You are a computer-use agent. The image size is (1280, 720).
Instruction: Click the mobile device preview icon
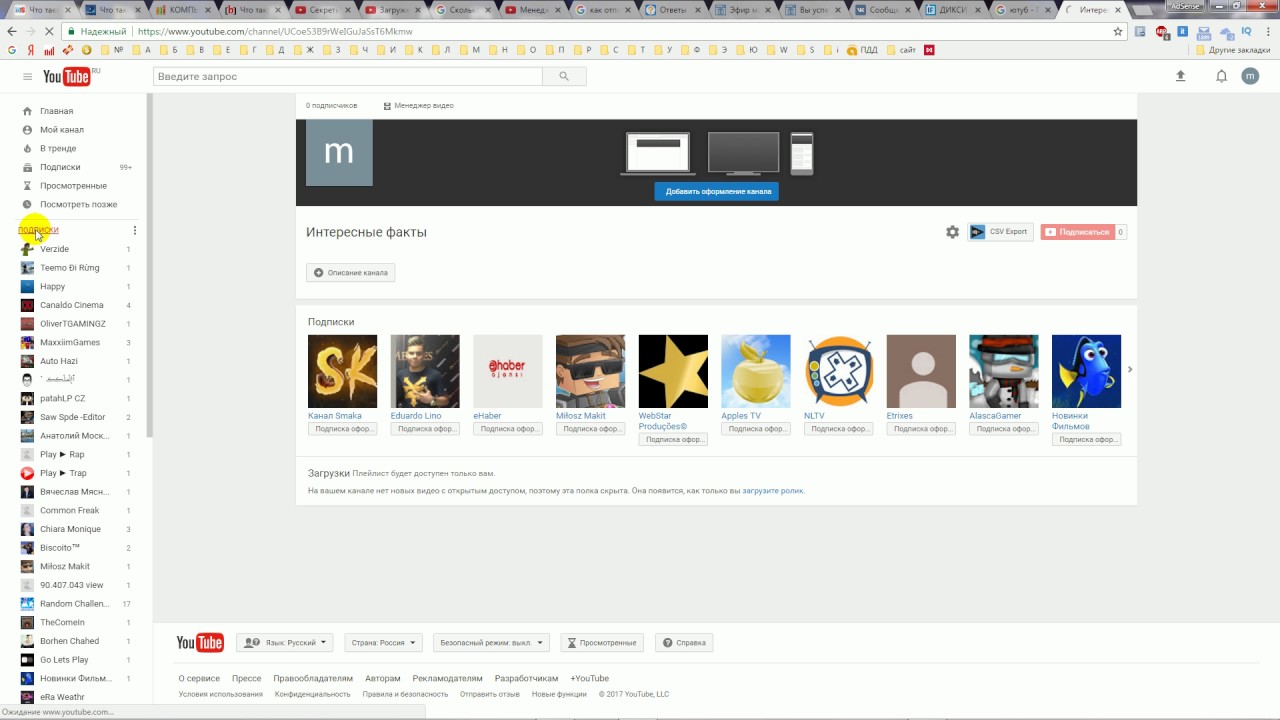pyautogui.click(x=801, y=154)
